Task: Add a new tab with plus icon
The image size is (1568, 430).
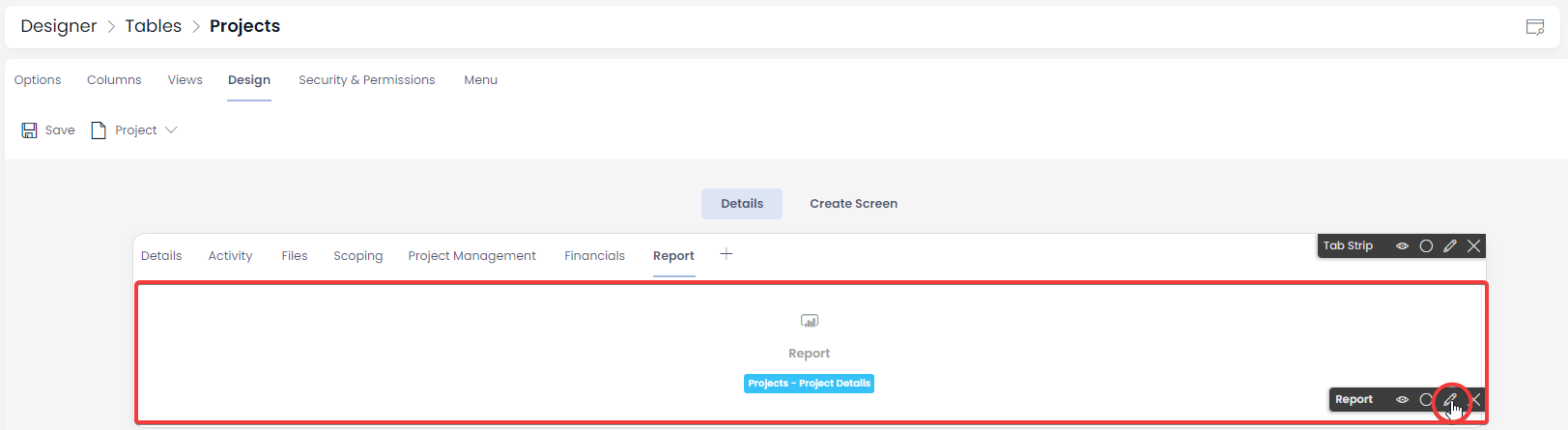Action: pos(727,254)
